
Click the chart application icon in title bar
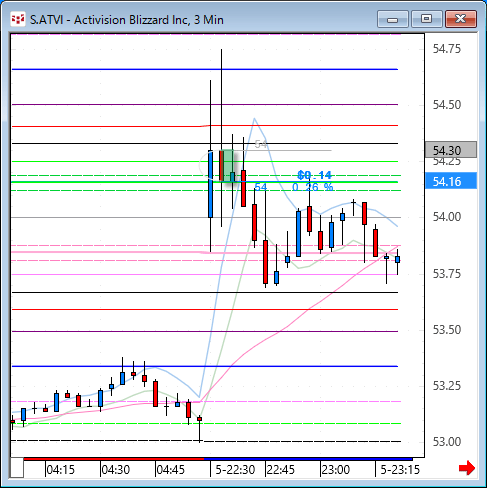tap(17, 19)
